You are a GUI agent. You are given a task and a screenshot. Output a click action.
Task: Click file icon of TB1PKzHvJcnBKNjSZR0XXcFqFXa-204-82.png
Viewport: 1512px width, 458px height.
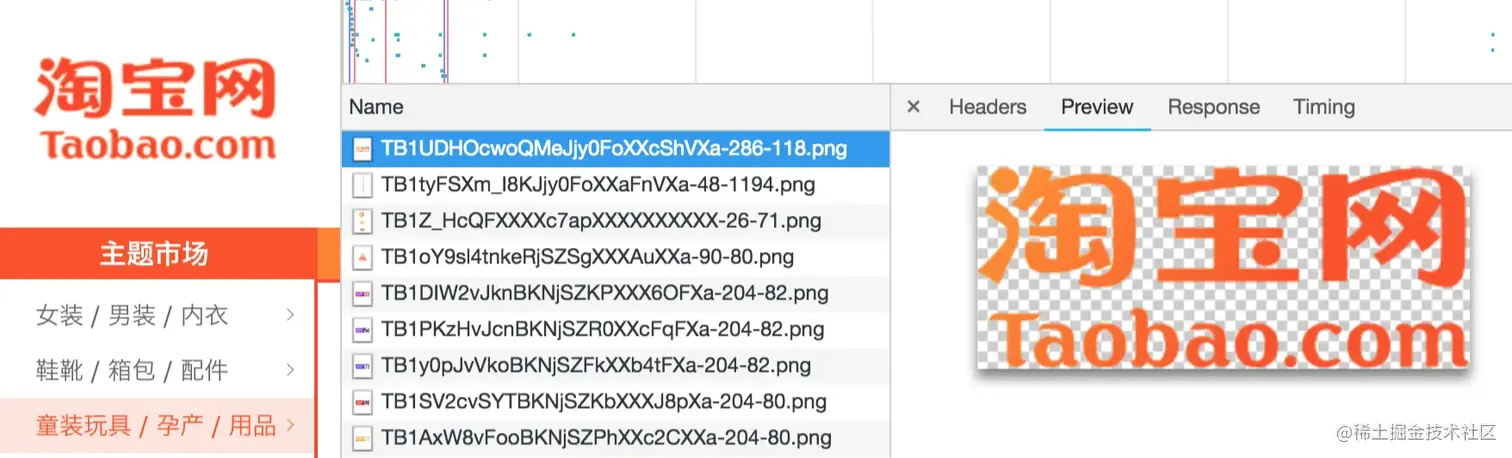[x=362, y=329]
